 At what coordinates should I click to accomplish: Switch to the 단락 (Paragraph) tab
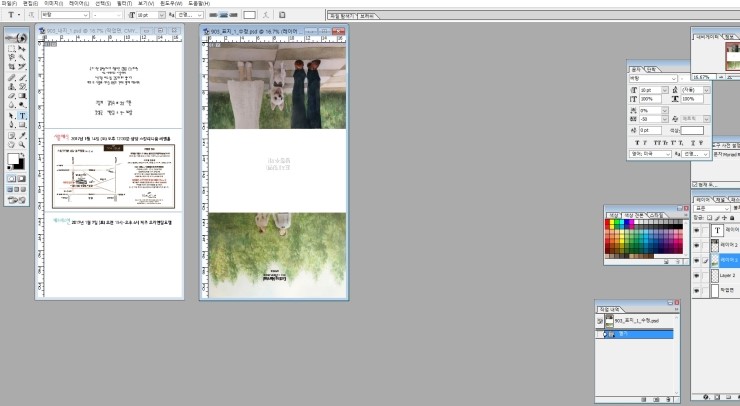click(652, 69)
